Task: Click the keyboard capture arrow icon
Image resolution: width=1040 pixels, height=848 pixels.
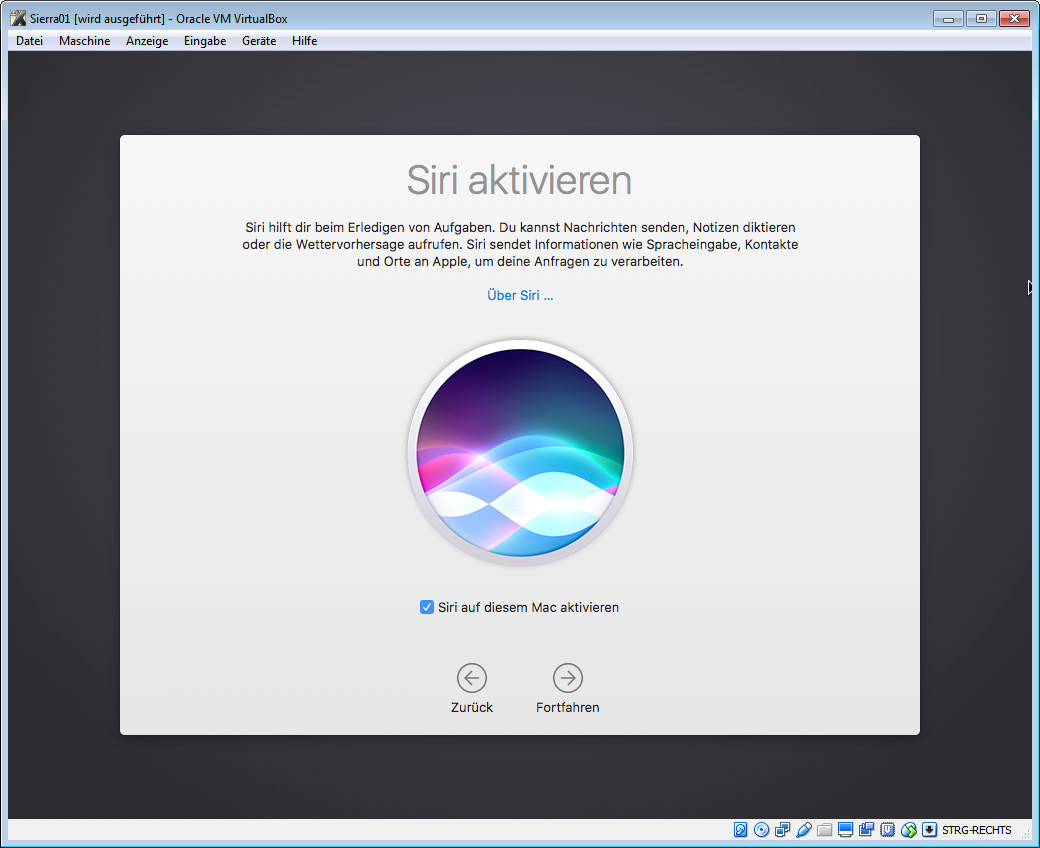Action: (x=929, y=830)
